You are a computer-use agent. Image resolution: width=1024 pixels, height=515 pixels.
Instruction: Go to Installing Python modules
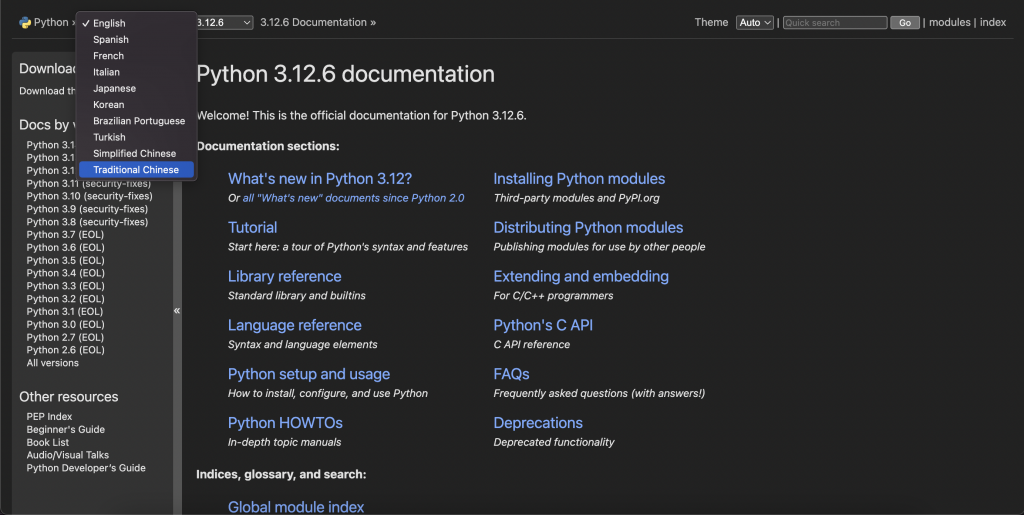[579, 179]
